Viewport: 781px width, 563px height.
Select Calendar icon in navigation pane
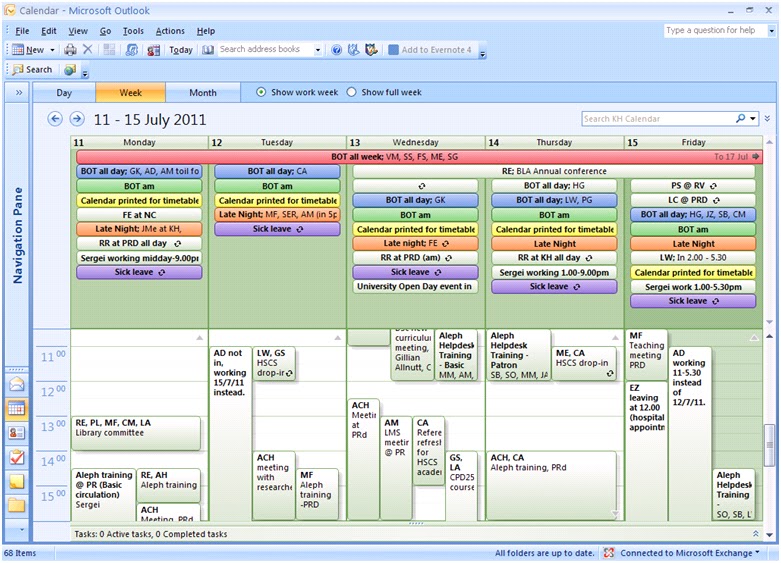click(16, 409)
